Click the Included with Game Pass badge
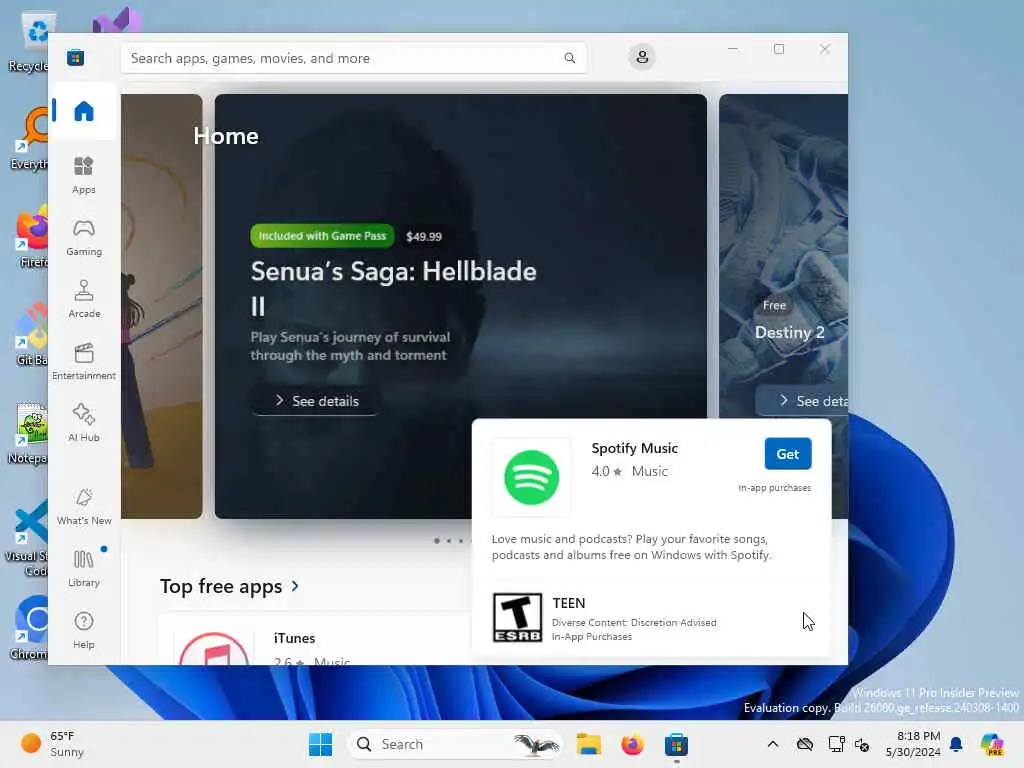The image size is (1024, 768). tap(322, 236)
